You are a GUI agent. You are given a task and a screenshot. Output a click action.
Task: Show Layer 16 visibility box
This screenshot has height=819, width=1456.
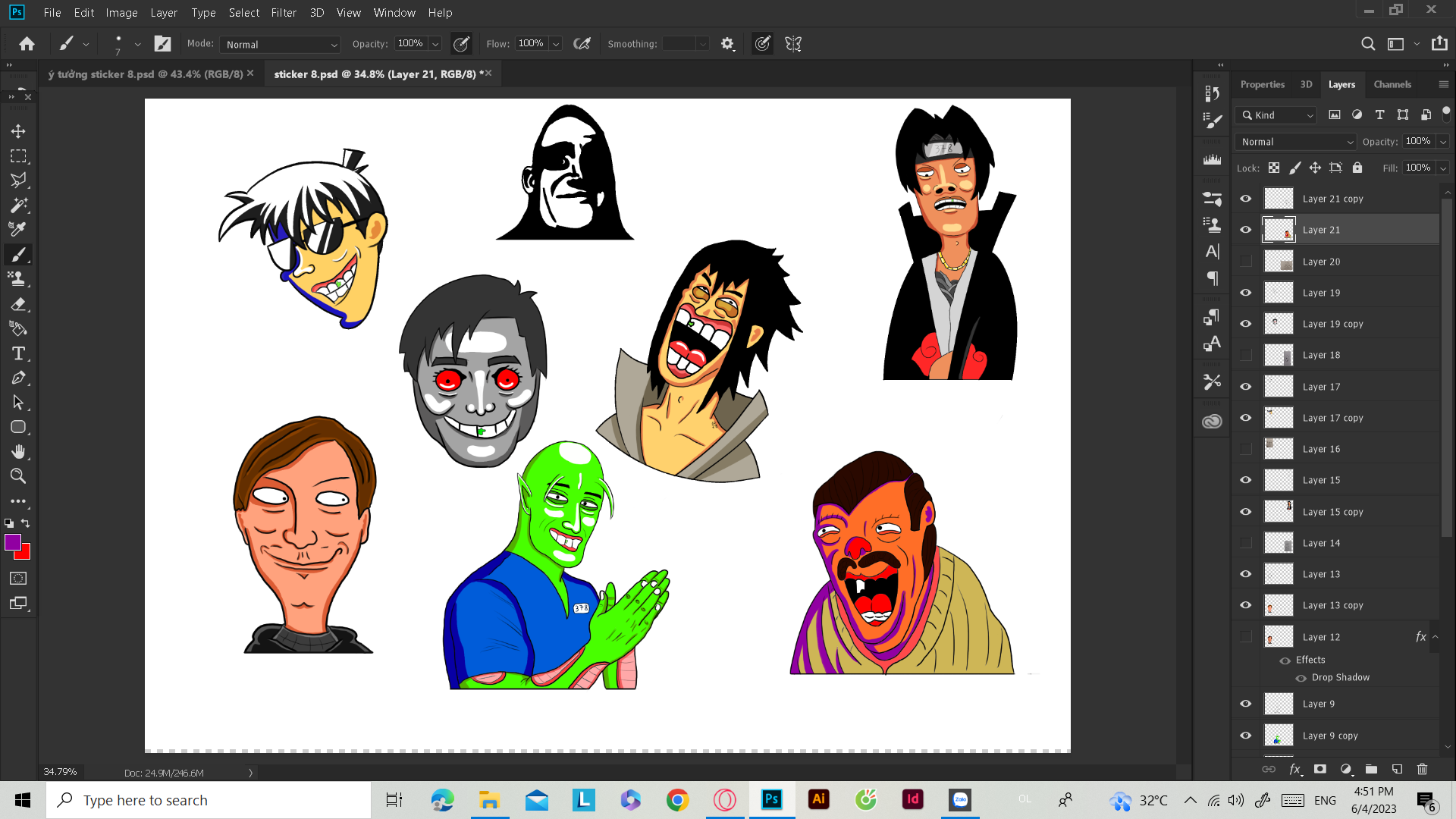coord(1246,449)
